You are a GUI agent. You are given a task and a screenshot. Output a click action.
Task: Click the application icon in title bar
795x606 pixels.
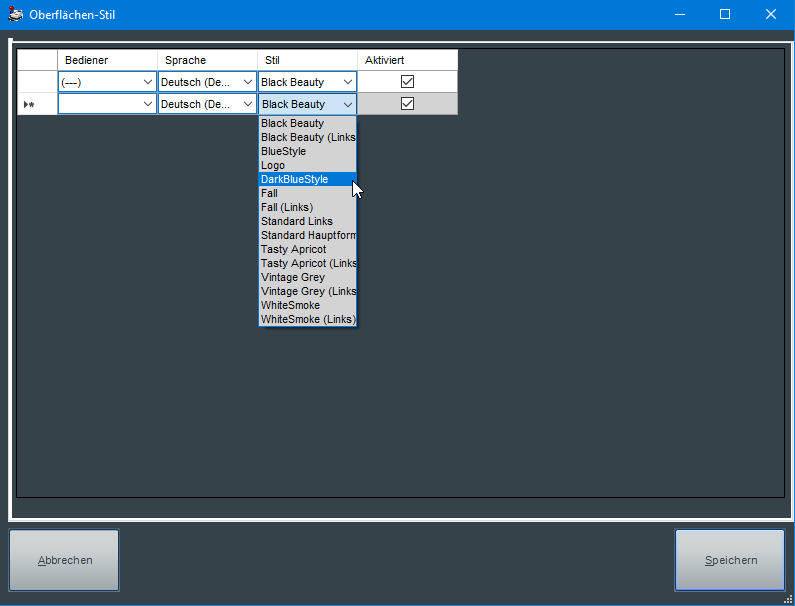click(16, 14)
